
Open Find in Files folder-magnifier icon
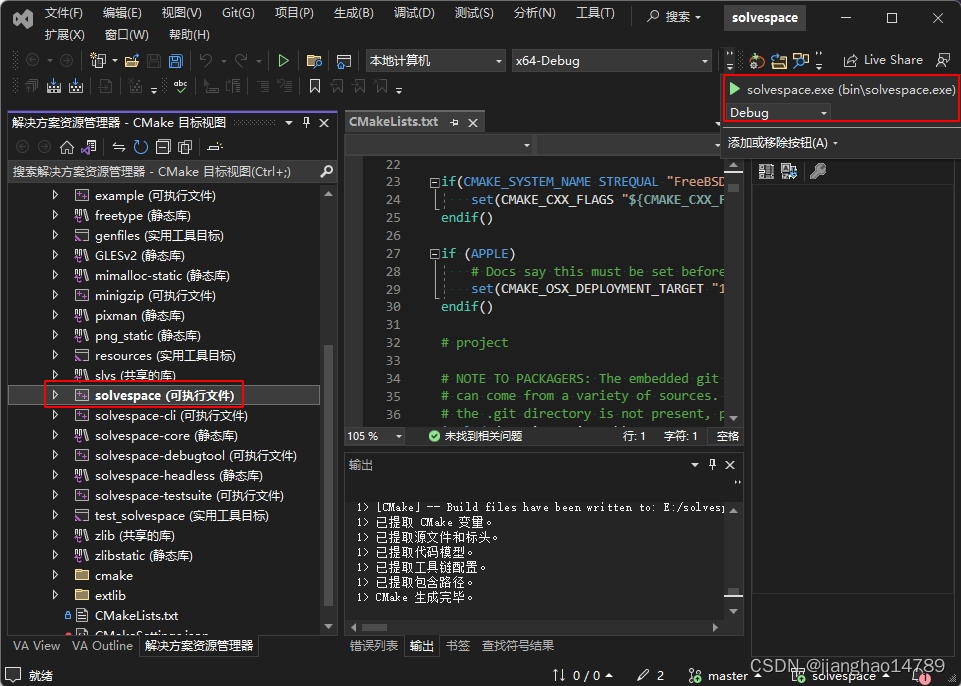pyautogui.click(x=314, y=60)
